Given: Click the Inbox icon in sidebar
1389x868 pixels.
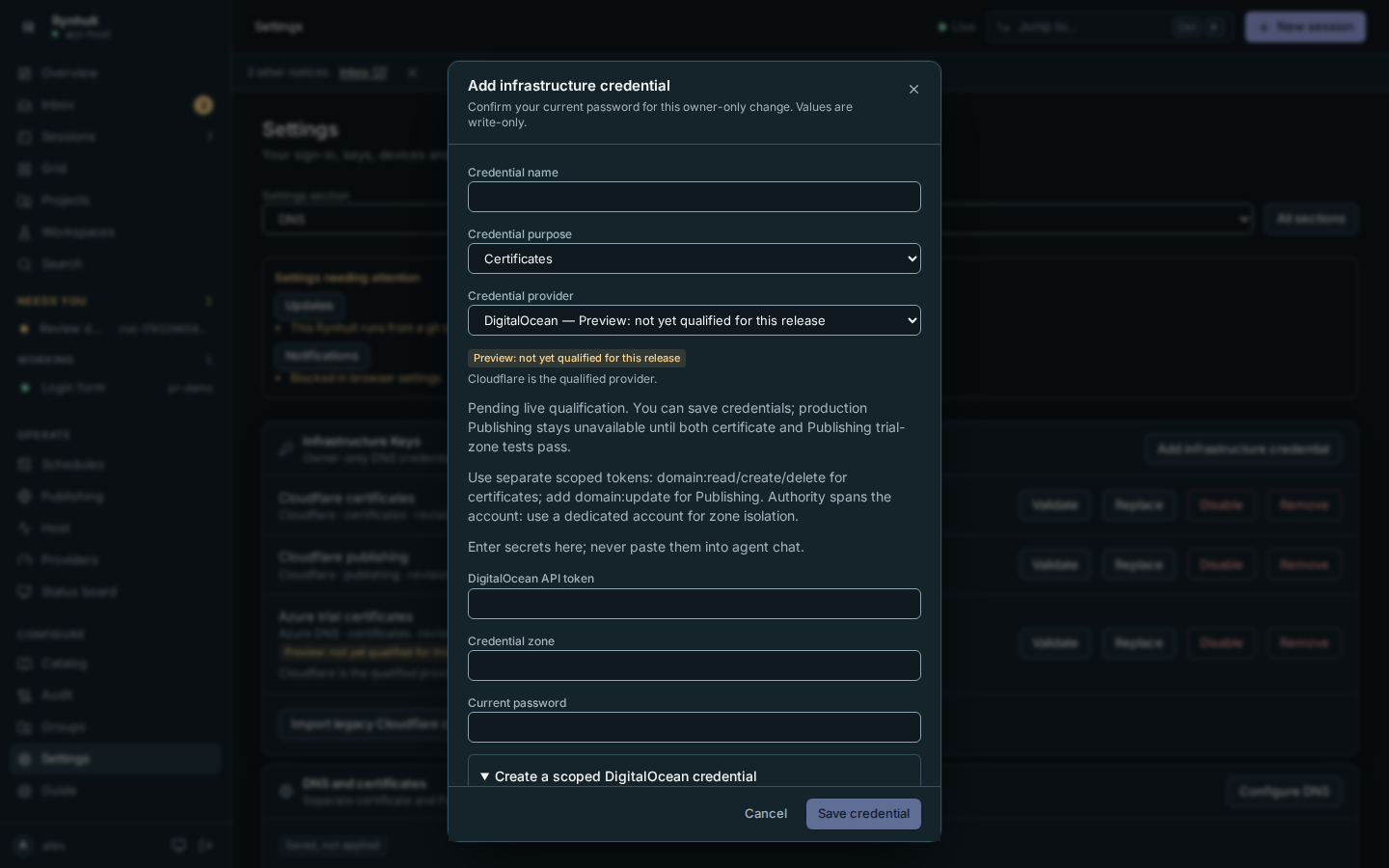Looking at the screenshot, I should pos(25,105).
